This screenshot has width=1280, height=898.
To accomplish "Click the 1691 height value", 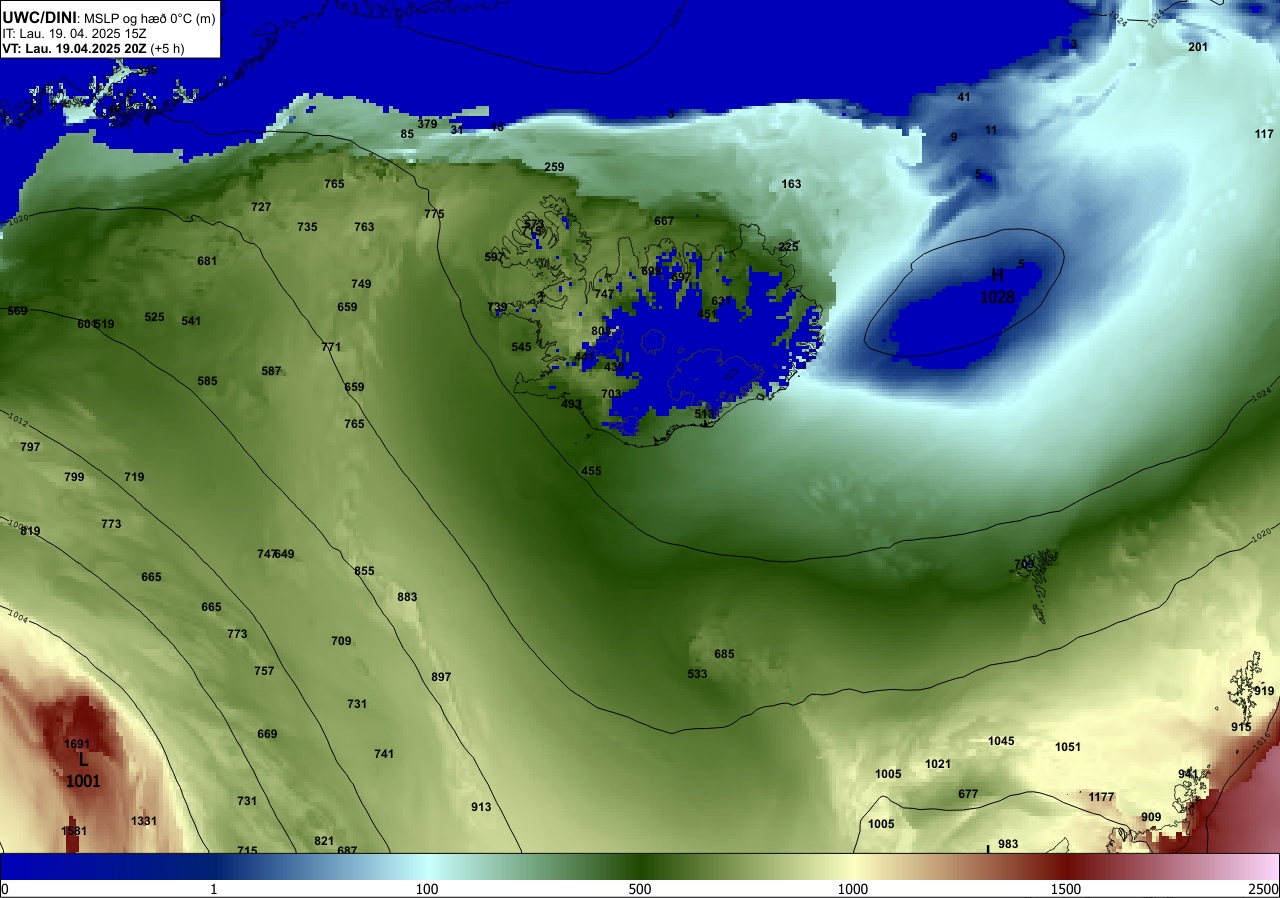I will tap(77, 744).
